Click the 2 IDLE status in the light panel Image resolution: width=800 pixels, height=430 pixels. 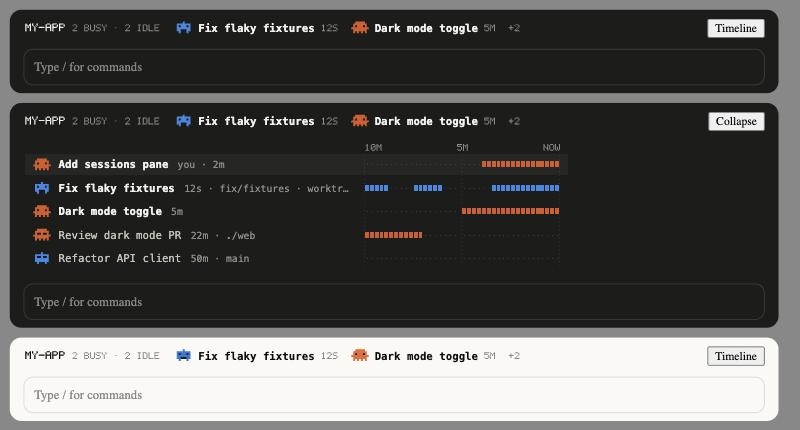click(x=142, y=356)
